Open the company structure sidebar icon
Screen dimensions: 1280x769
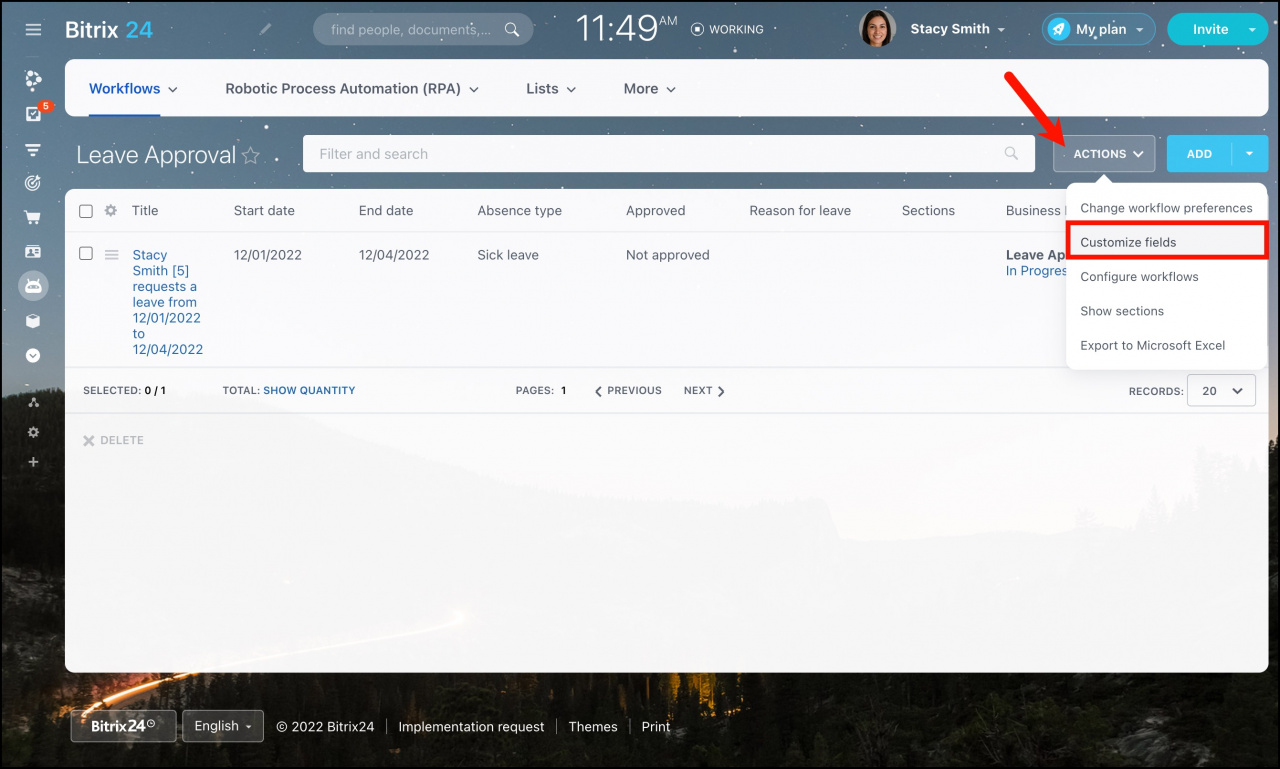(x=33, y=402)
